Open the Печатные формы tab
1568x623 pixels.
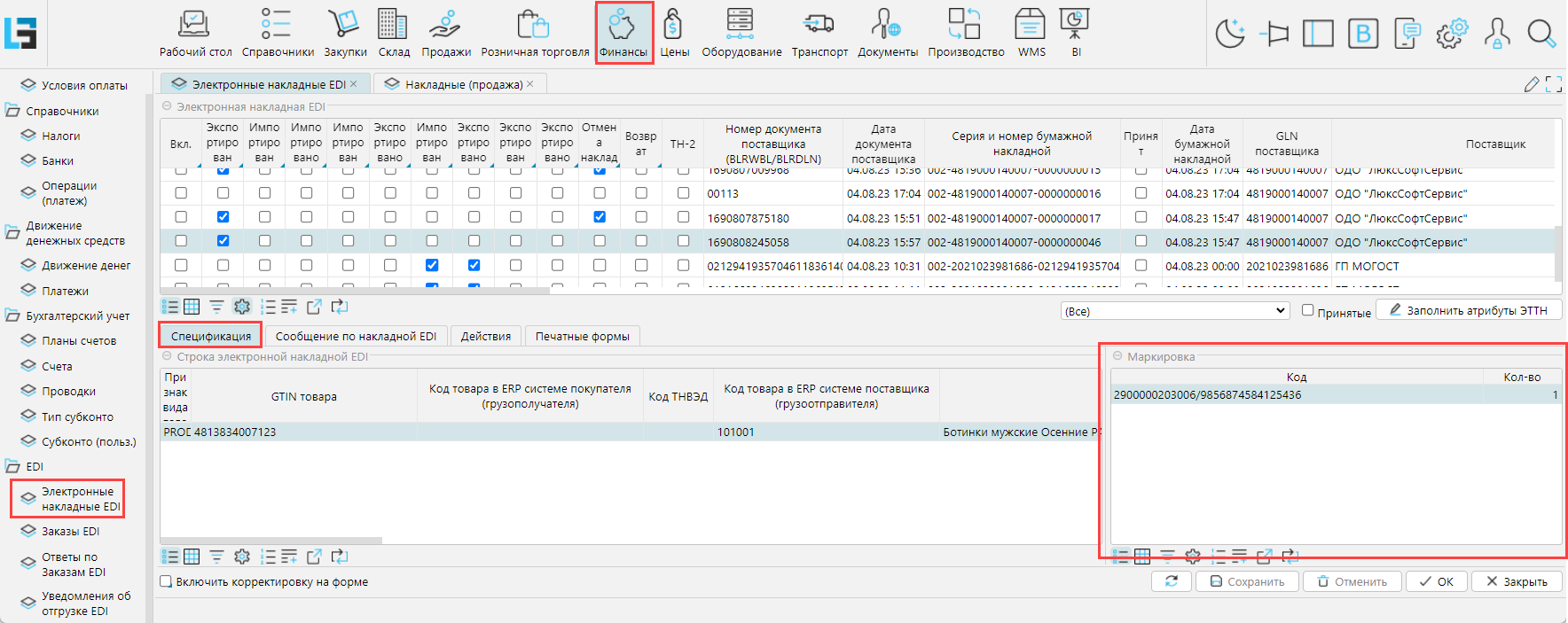click(582, 336)
